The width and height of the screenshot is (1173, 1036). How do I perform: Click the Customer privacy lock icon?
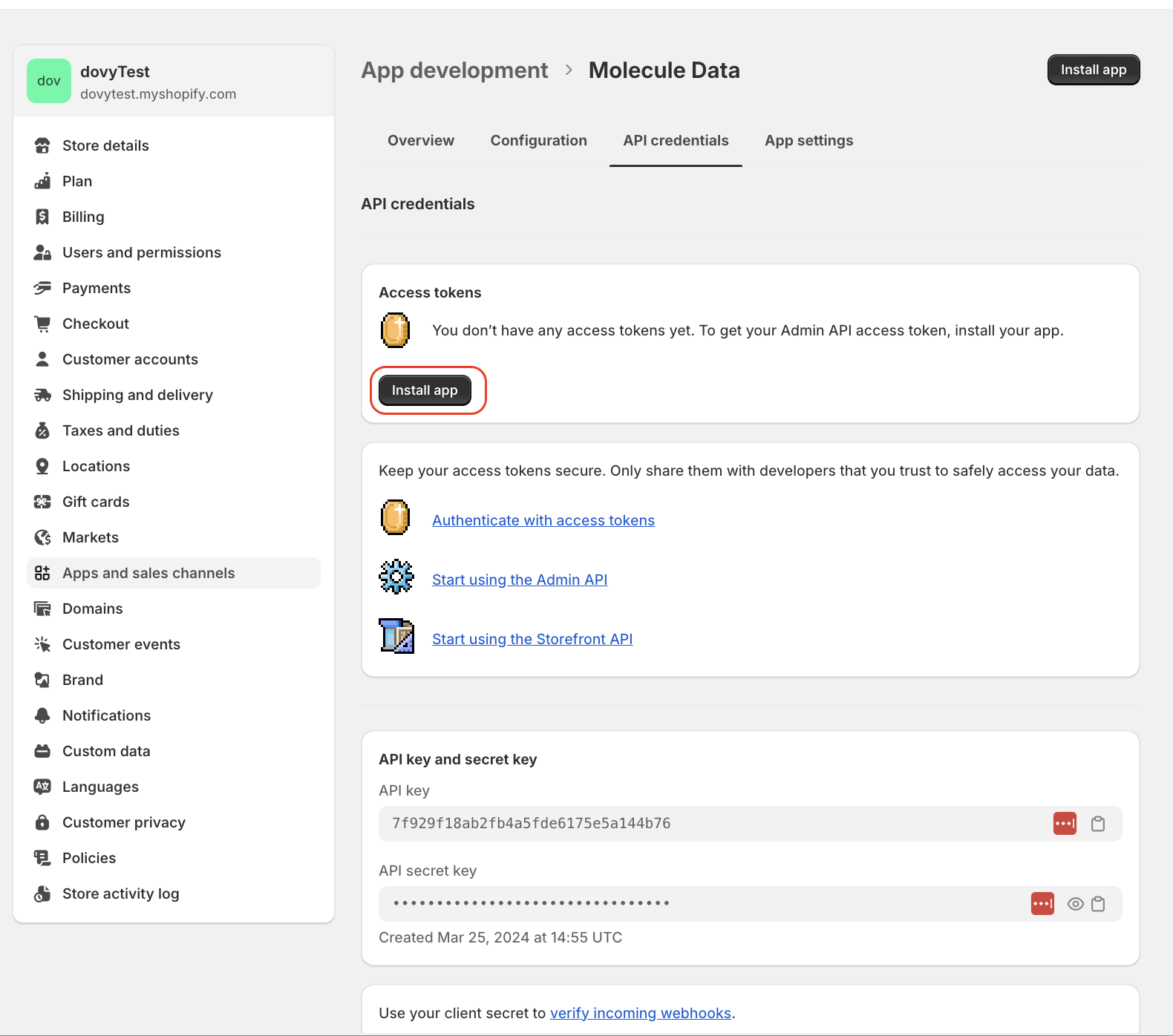[x=42, y=822]
